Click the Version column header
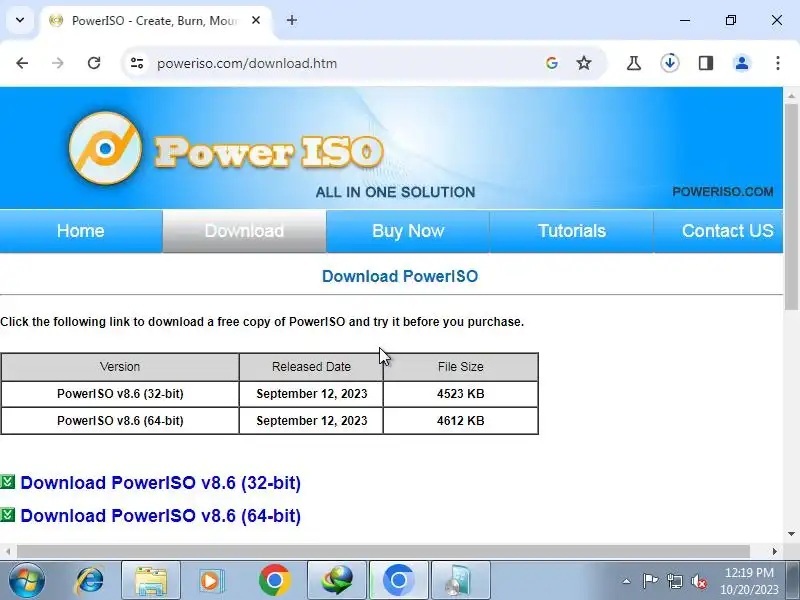This screenshot has width=800, height=600. (x=120, y=367)
